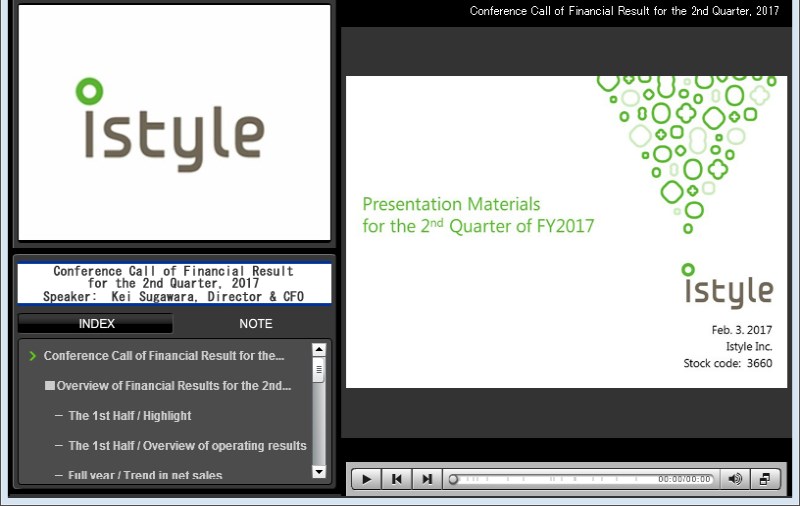
Task: Jump to 'Overview of Financial Results for the 2nd...'
Action: click(x=173, y=386)
